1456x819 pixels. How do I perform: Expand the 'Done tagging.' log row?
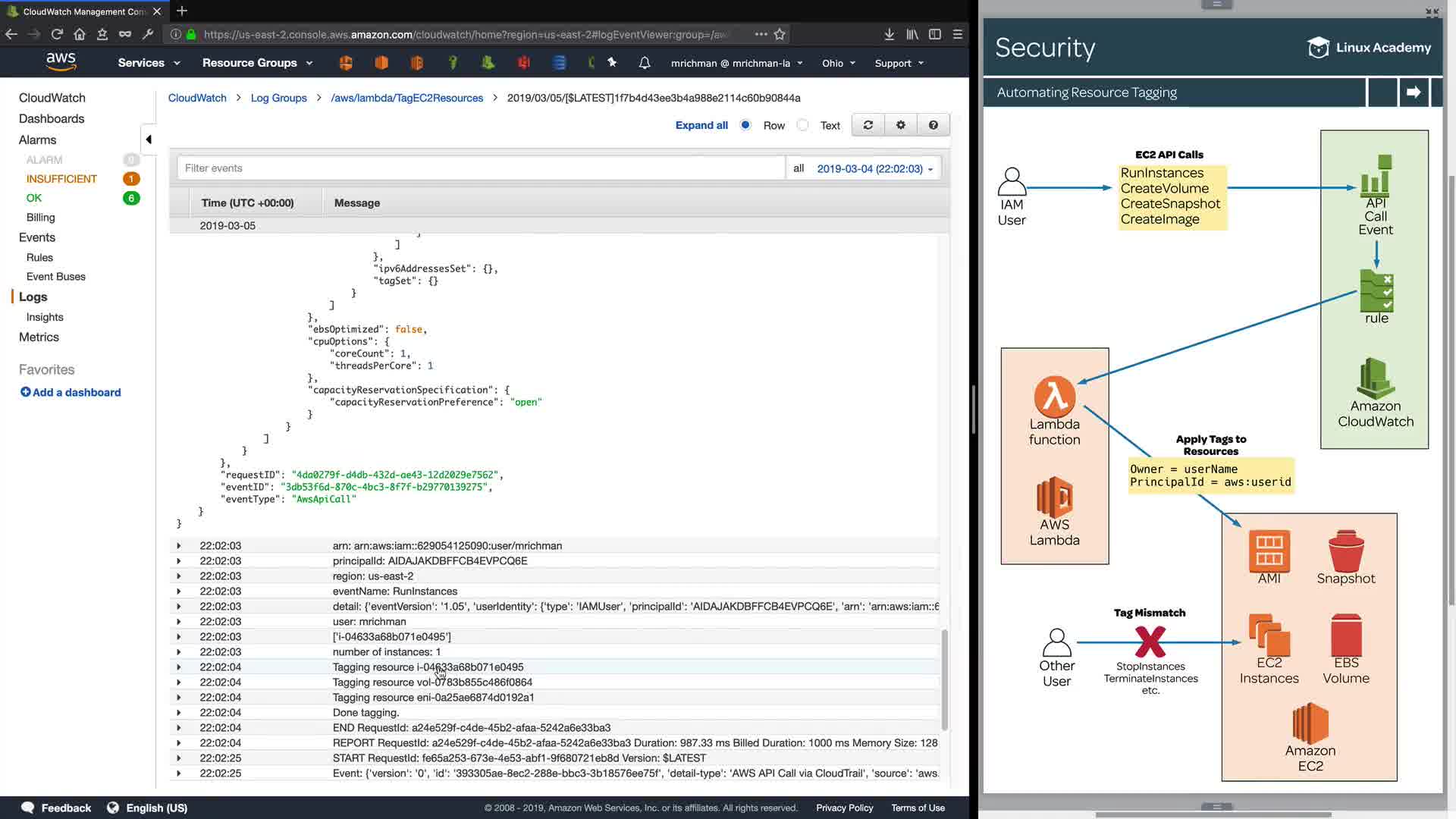point(179,713)
